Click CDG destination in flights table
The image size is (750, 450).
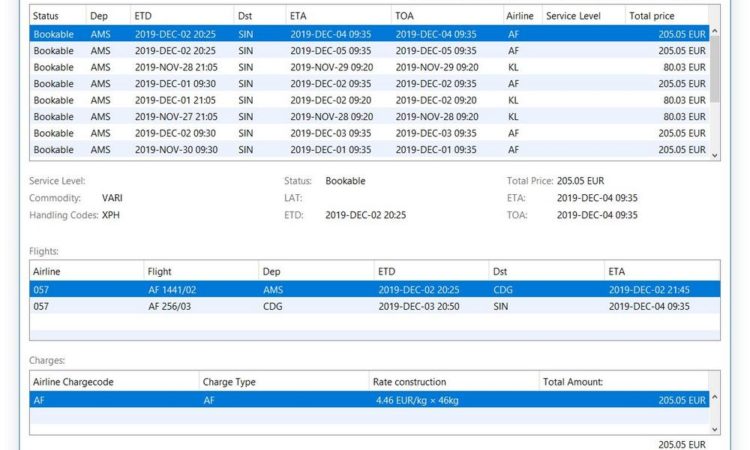pos(503,290)
